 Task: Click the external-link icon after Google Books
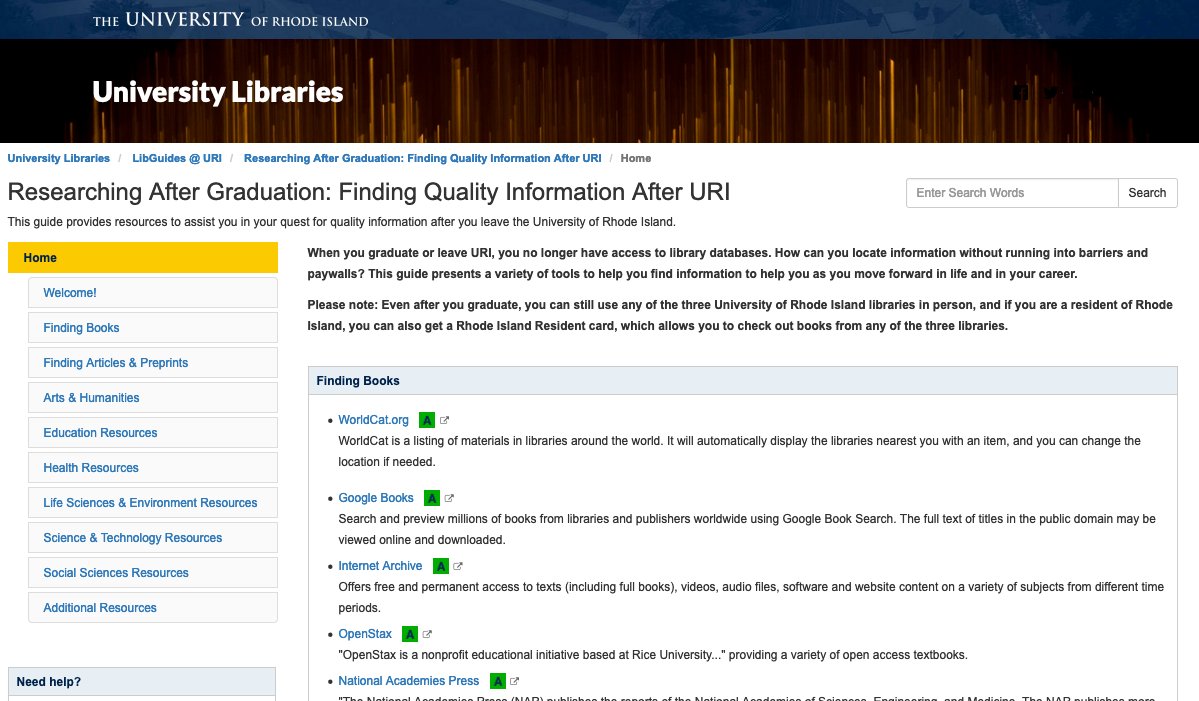[x=449, y=498]
